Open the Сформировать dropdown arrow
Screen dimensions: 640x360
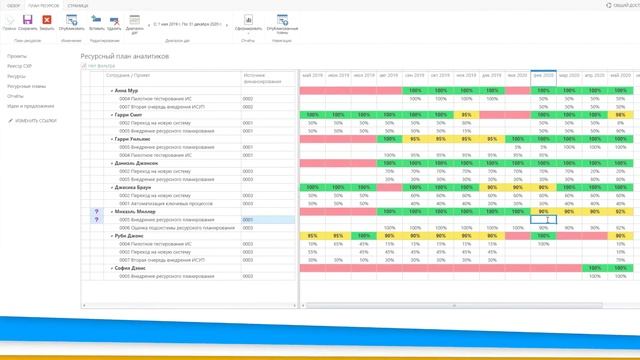(248, 33)
